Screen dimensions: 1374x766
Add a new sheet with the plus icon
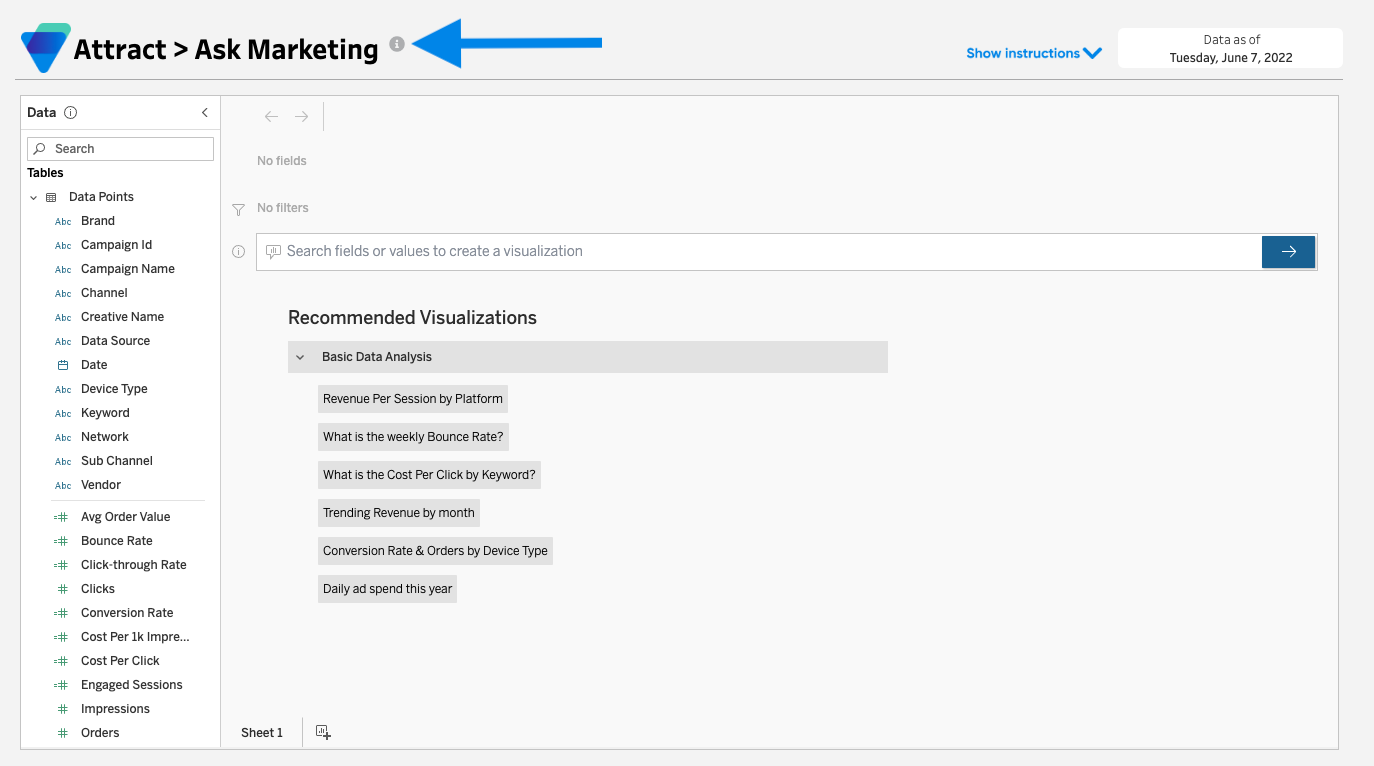click(323, 732)
